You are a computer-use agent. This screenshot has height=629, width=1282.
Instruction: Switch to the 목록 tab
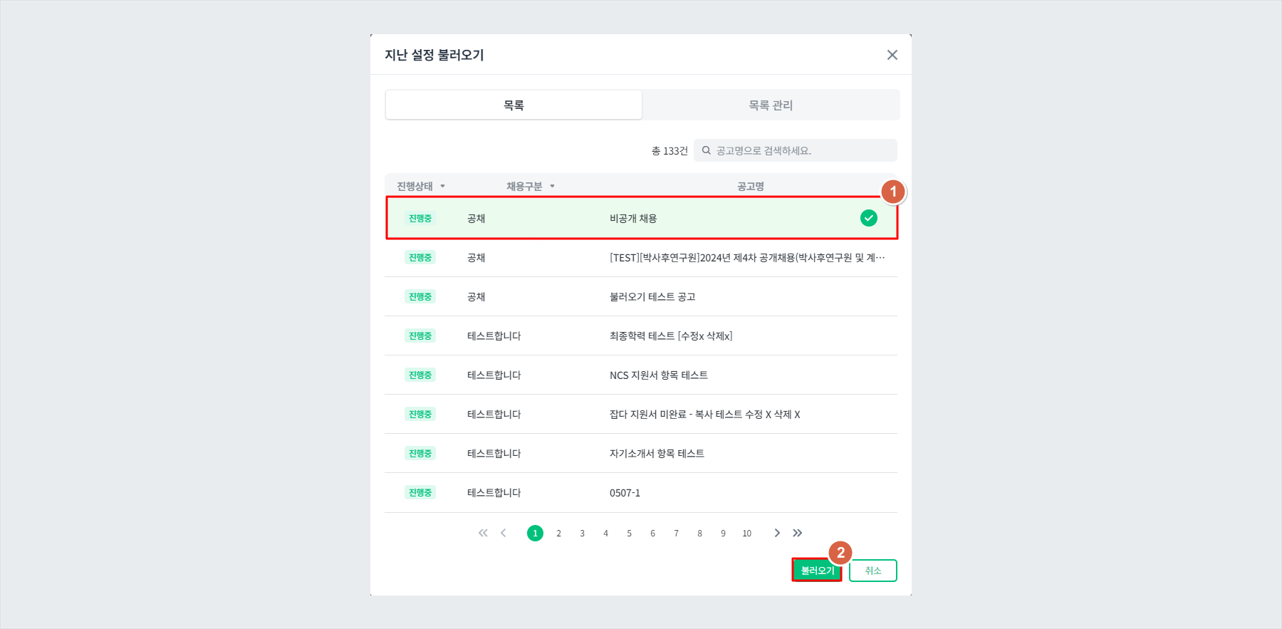(513, 104)
